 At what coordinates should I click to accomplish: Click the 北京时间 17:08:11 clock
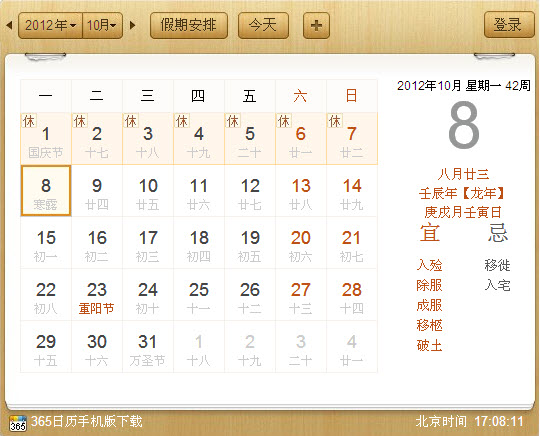[470, 421]
